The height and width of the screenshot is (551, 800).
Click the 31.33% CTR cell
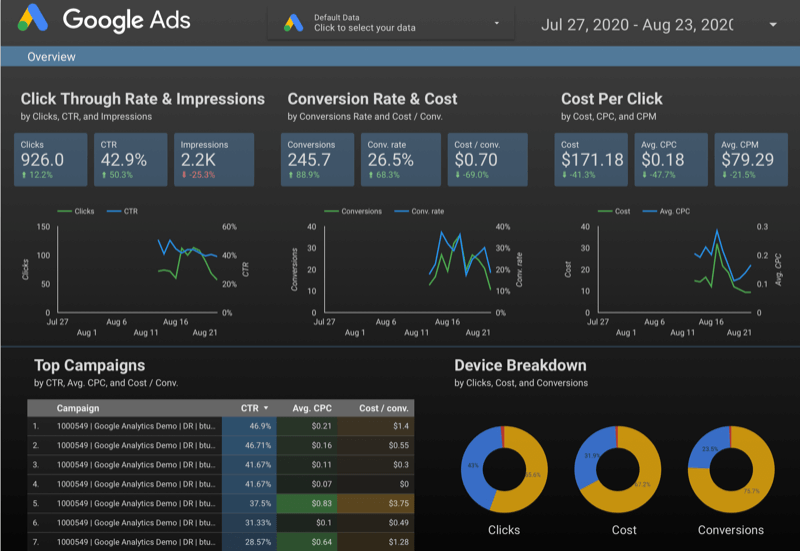[249, 523]
